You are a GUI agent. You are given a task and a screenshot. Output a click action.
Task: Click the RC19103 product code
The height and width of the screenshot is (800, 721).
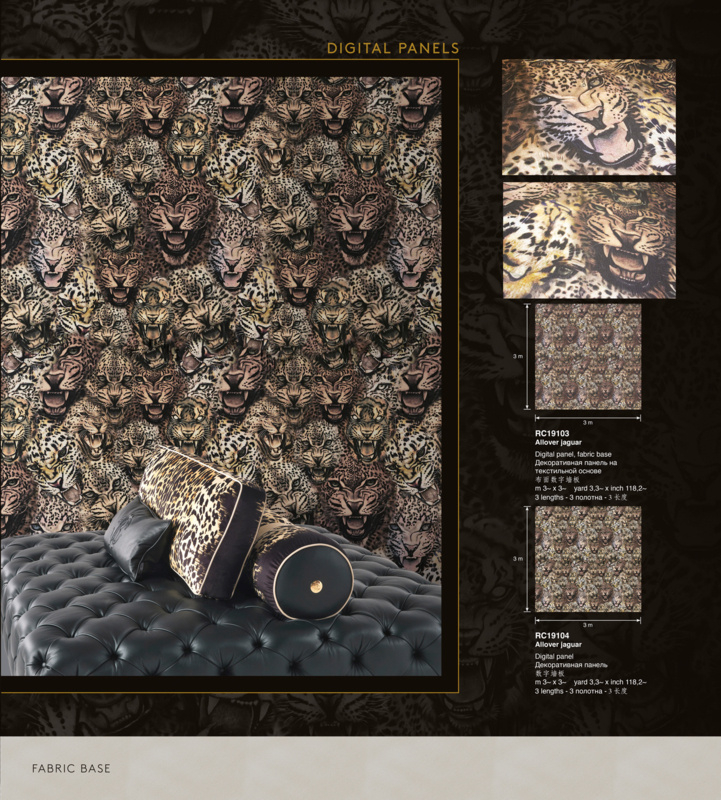(x=552, y=433)
